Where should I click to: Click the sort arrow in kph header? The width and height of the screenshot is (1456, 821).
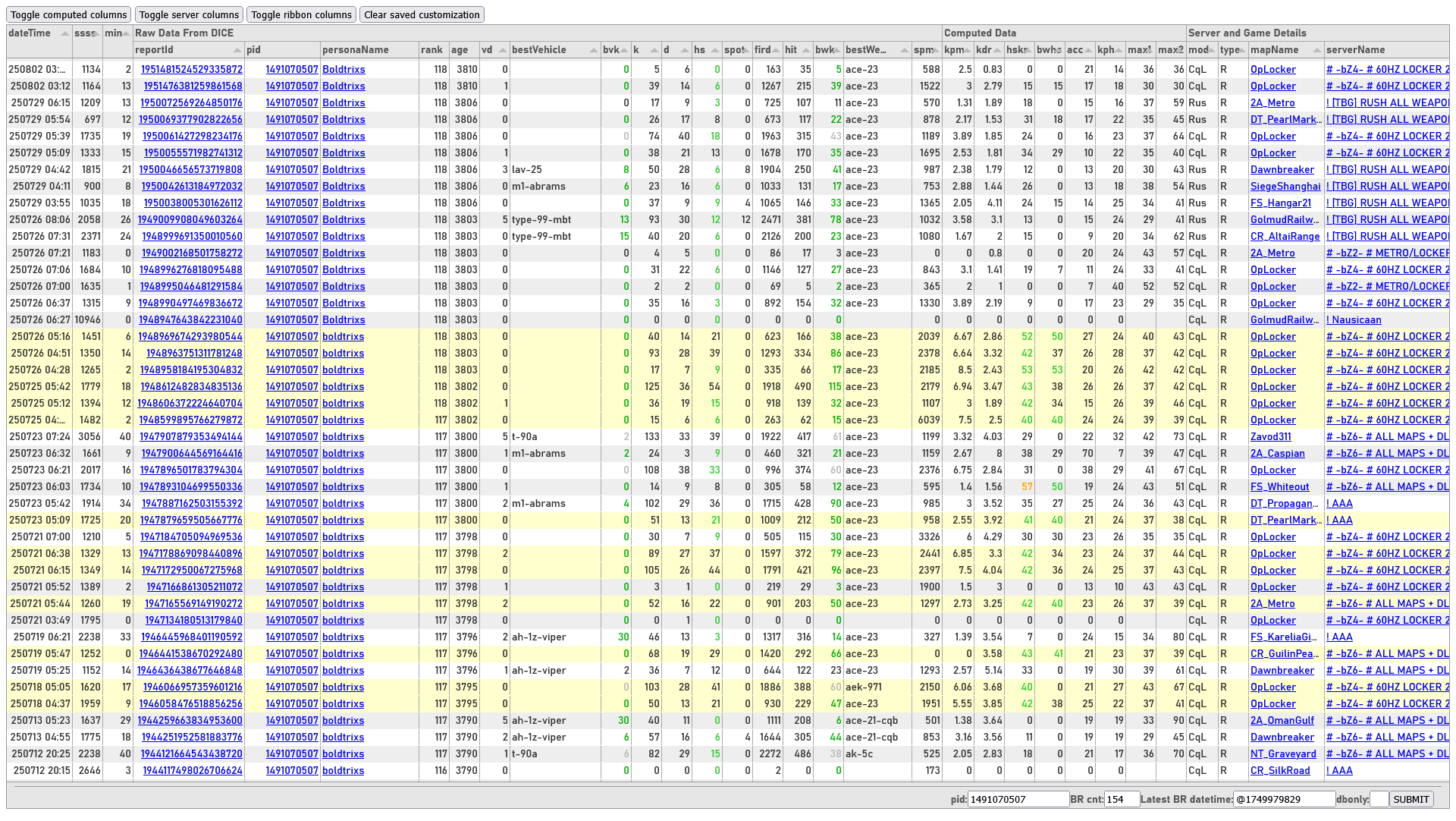click(1119, 50)
